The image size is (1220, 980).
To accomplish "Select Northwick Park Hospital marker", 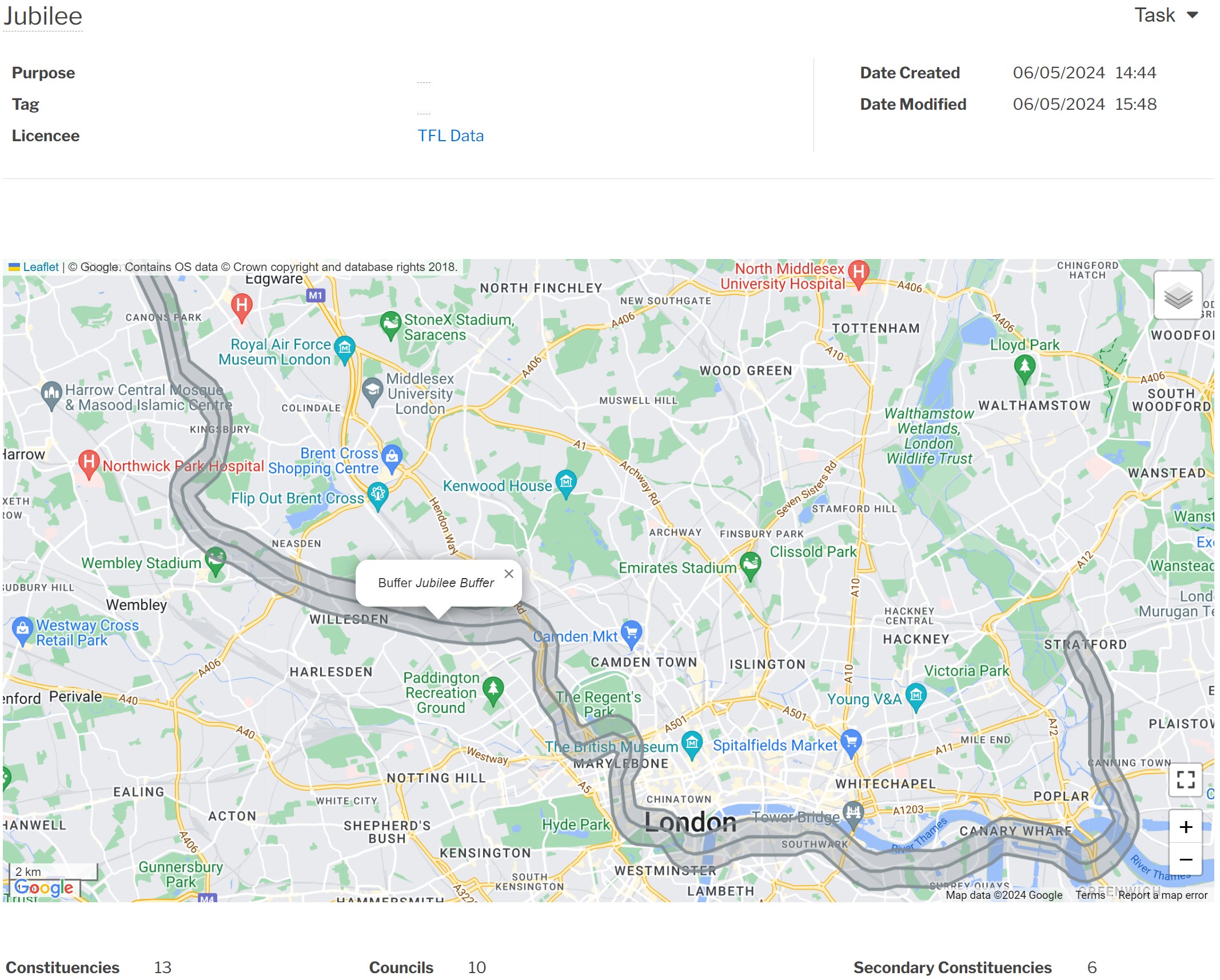I will 89,464.
